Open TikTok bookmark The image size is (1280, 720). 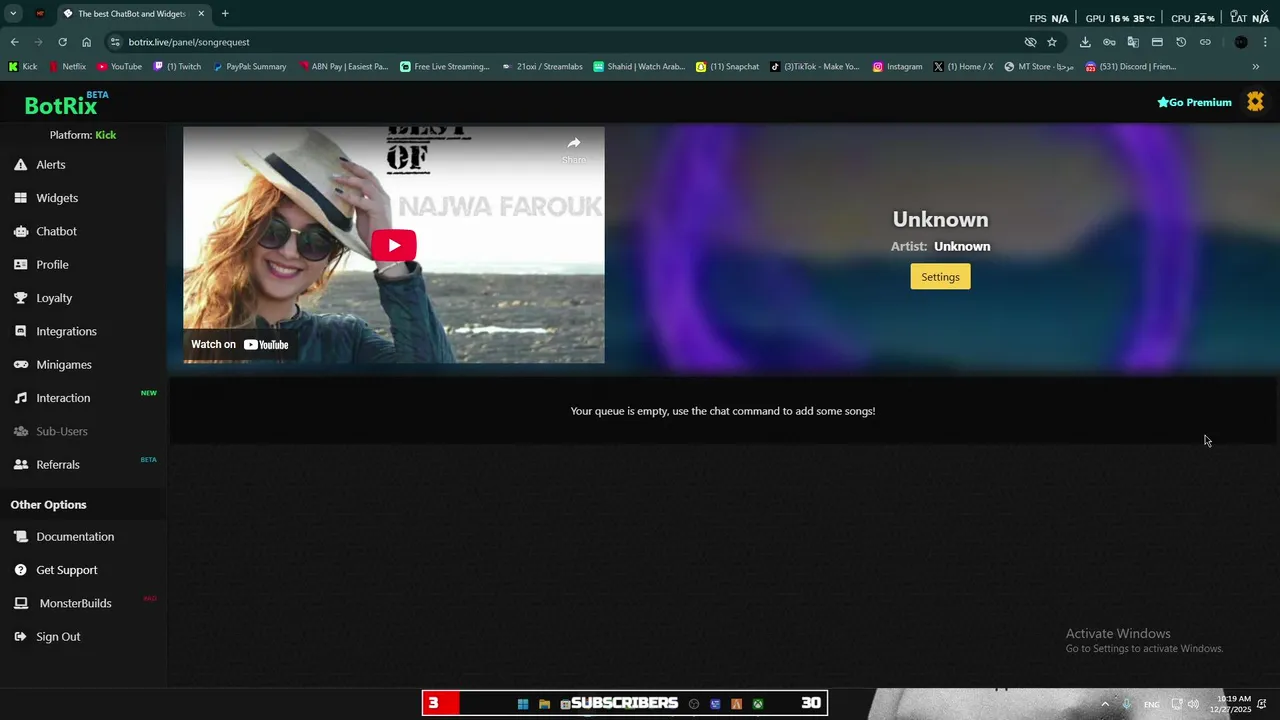coord(814,67)
